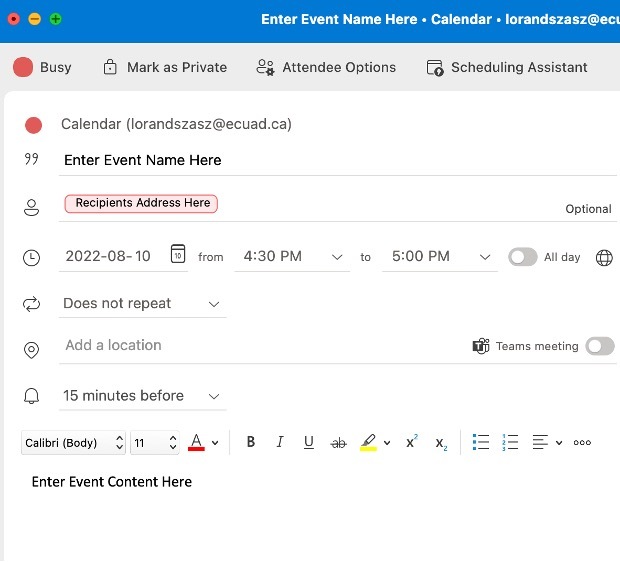Toggle the All day switch
This screenshot has width=620, height=562.
pyautogui.click(x=522, y=257)
